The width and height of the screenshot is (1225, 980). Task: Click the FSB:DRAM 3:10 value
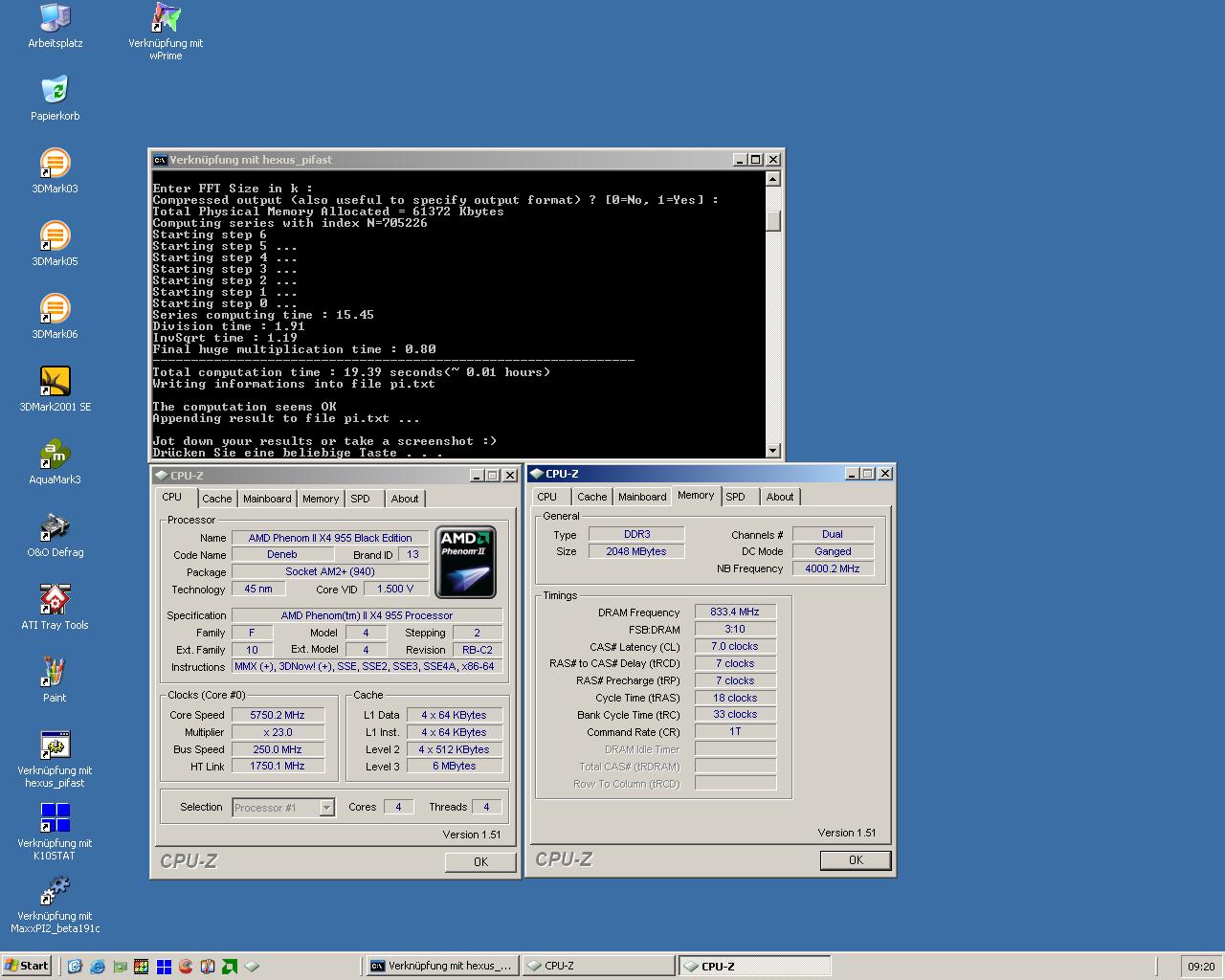coord(735,629)
